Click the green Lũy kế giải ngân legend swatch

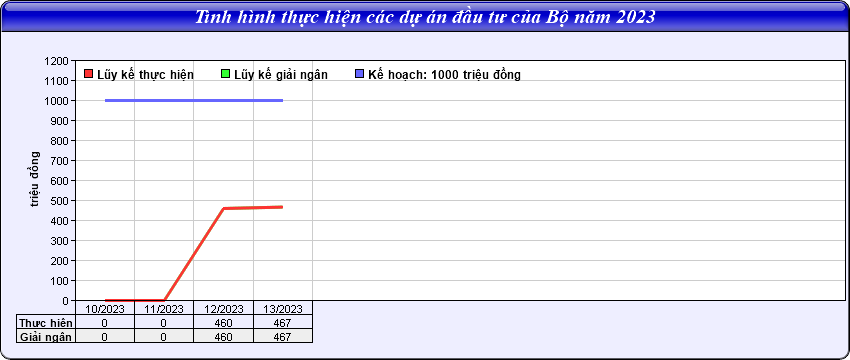tap(226, 74)
